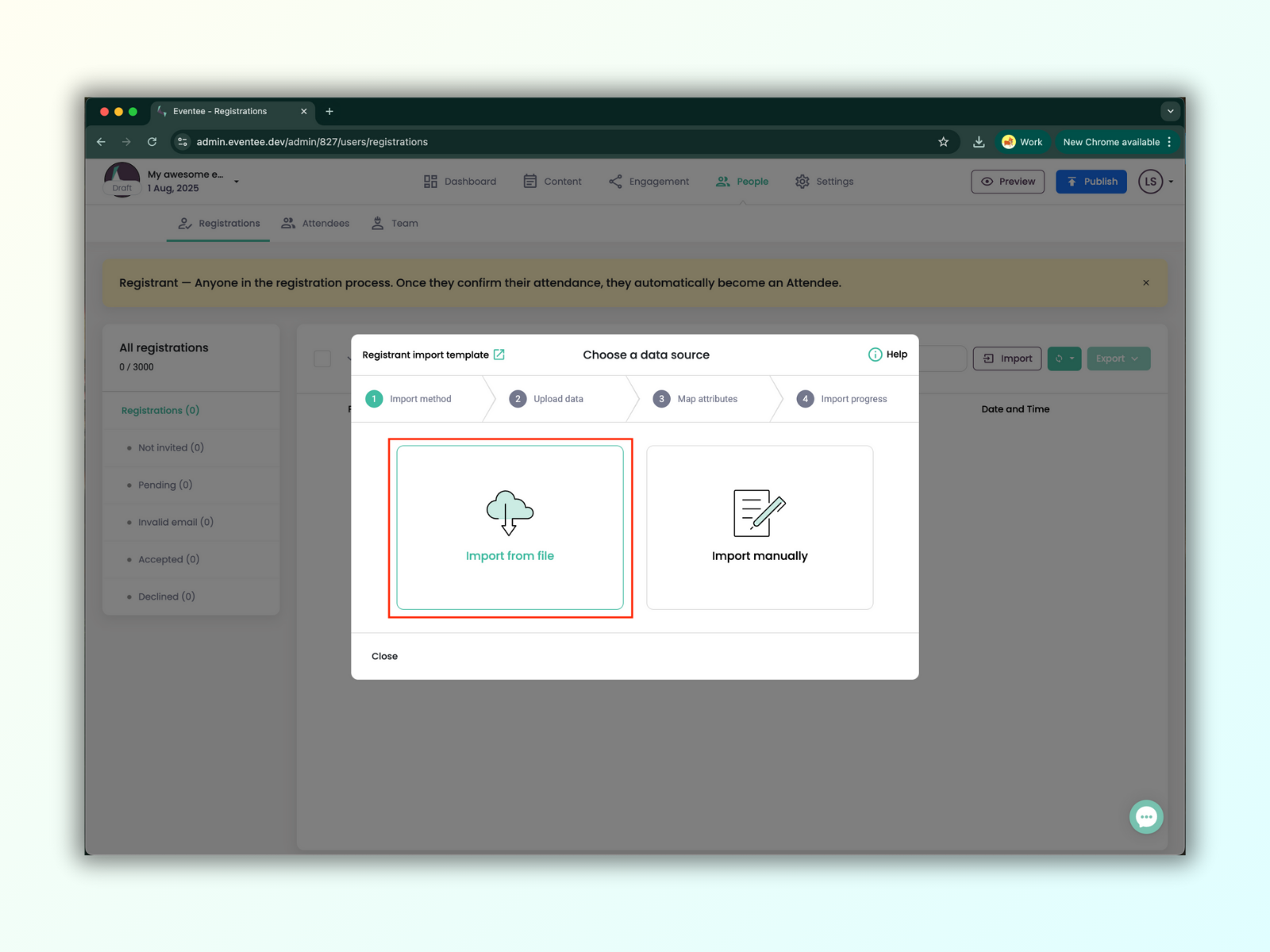Open the Chrome three-dot menu
The image size is (1270, 952).
(1169, 142)
